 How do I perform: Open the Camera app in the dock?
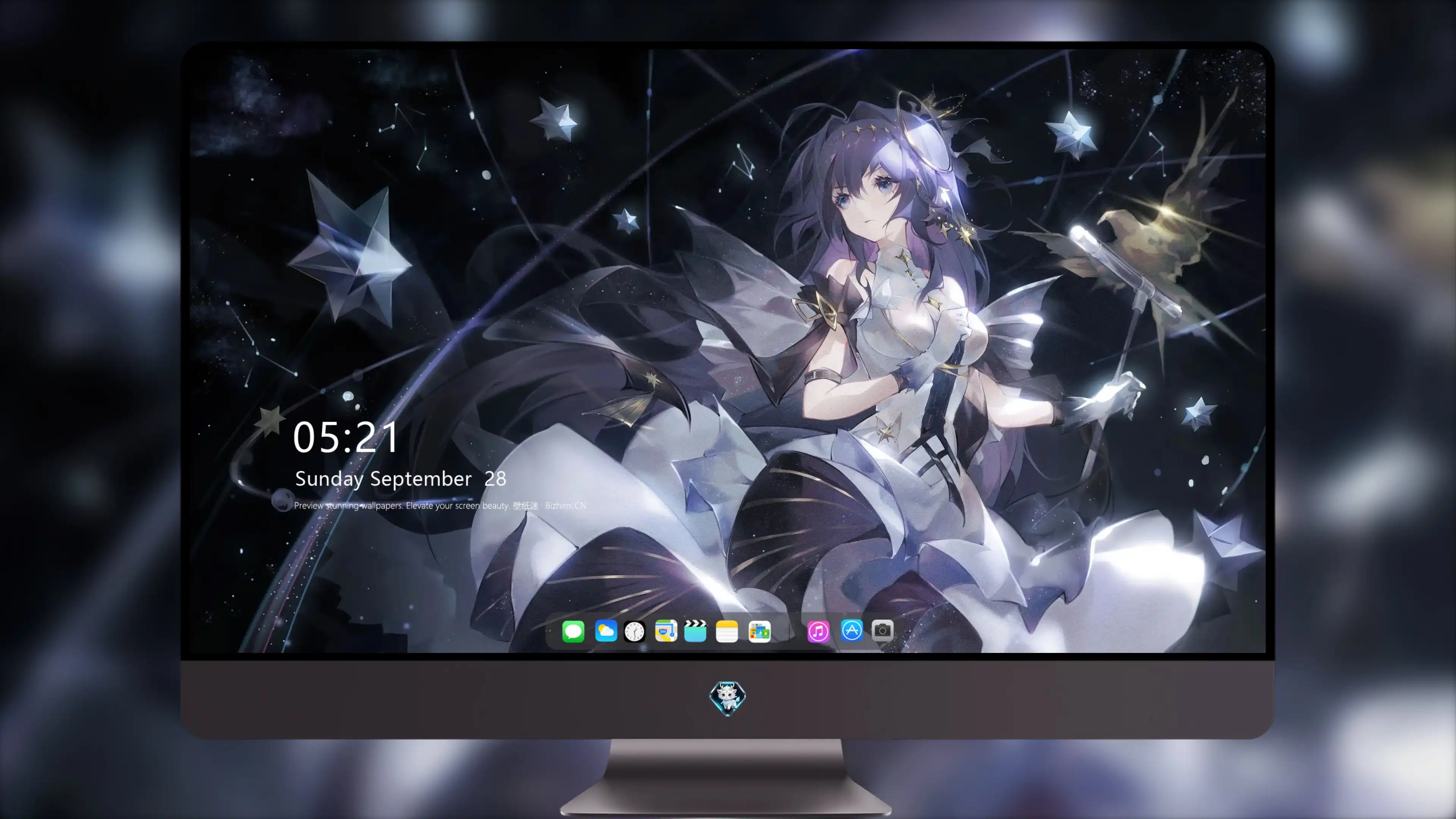[x=882, y=630]
